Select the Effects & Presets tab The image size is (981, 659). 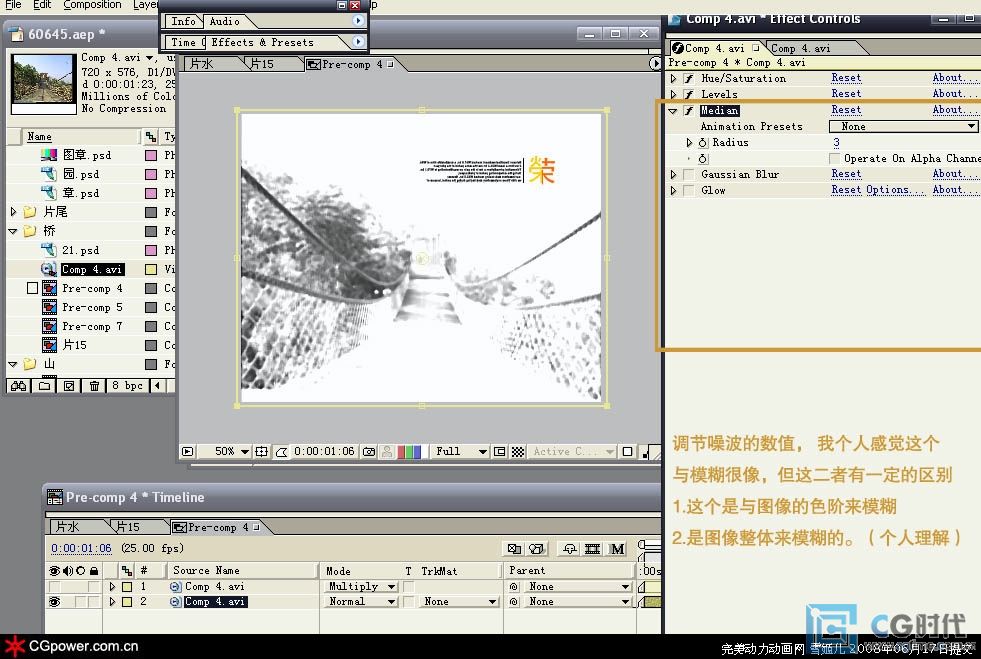point(262,43)
